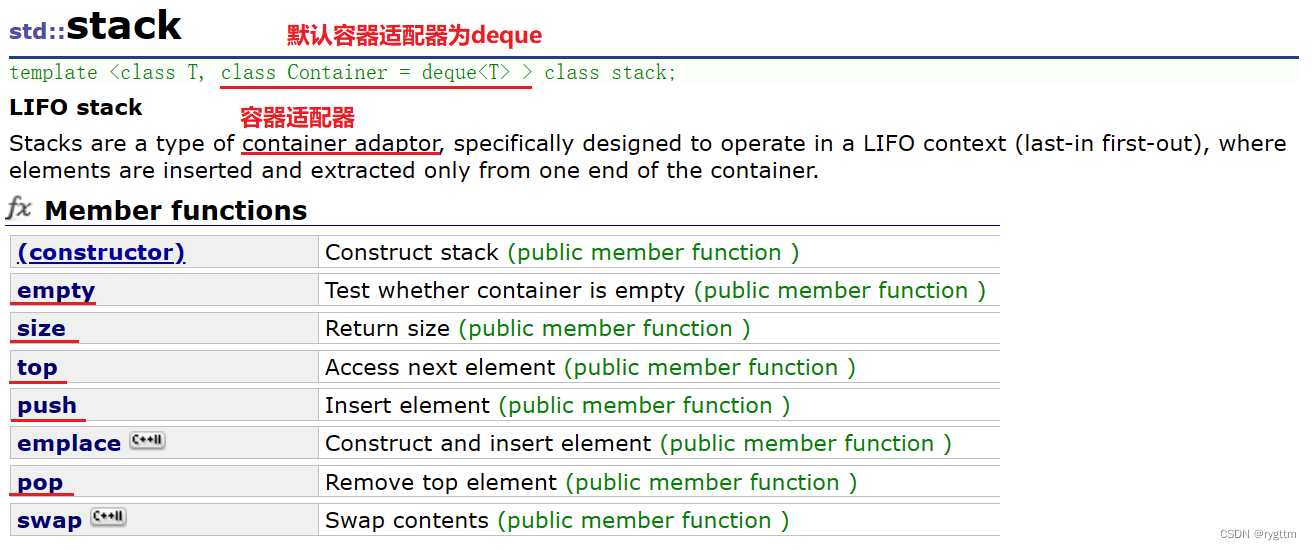Click the LIFO stack heading
1312x550 pixels.
[x=76, y=107]
